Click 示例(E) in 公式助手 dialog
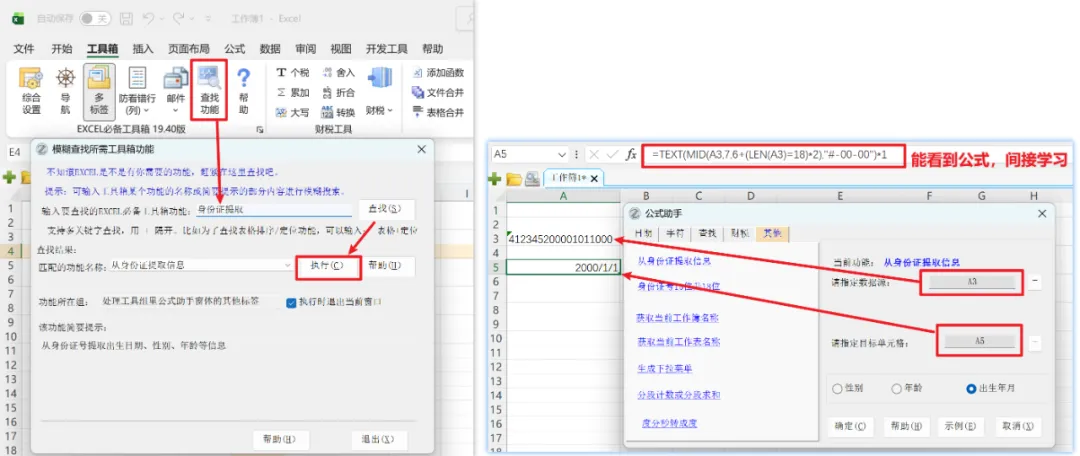Image resolution: width=1080 pixels, height=456 pixels. tap(962, 426)
